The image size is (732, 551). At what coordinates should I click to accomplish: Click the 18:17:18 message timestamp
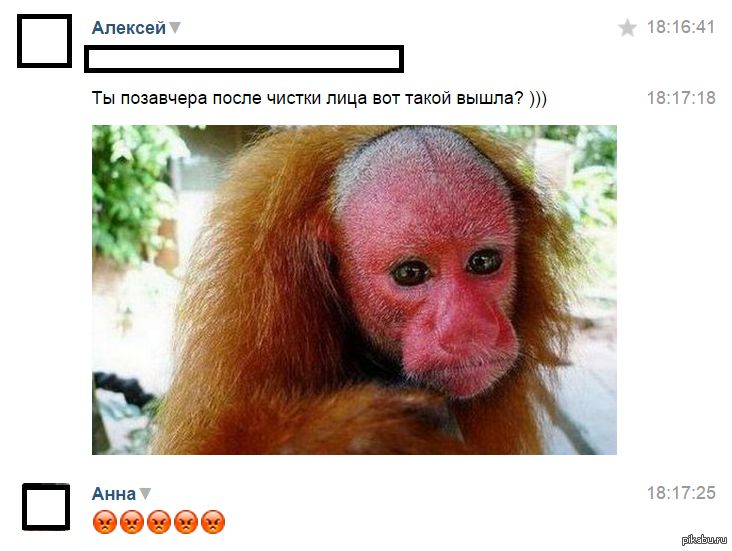[x=681, y=98]
